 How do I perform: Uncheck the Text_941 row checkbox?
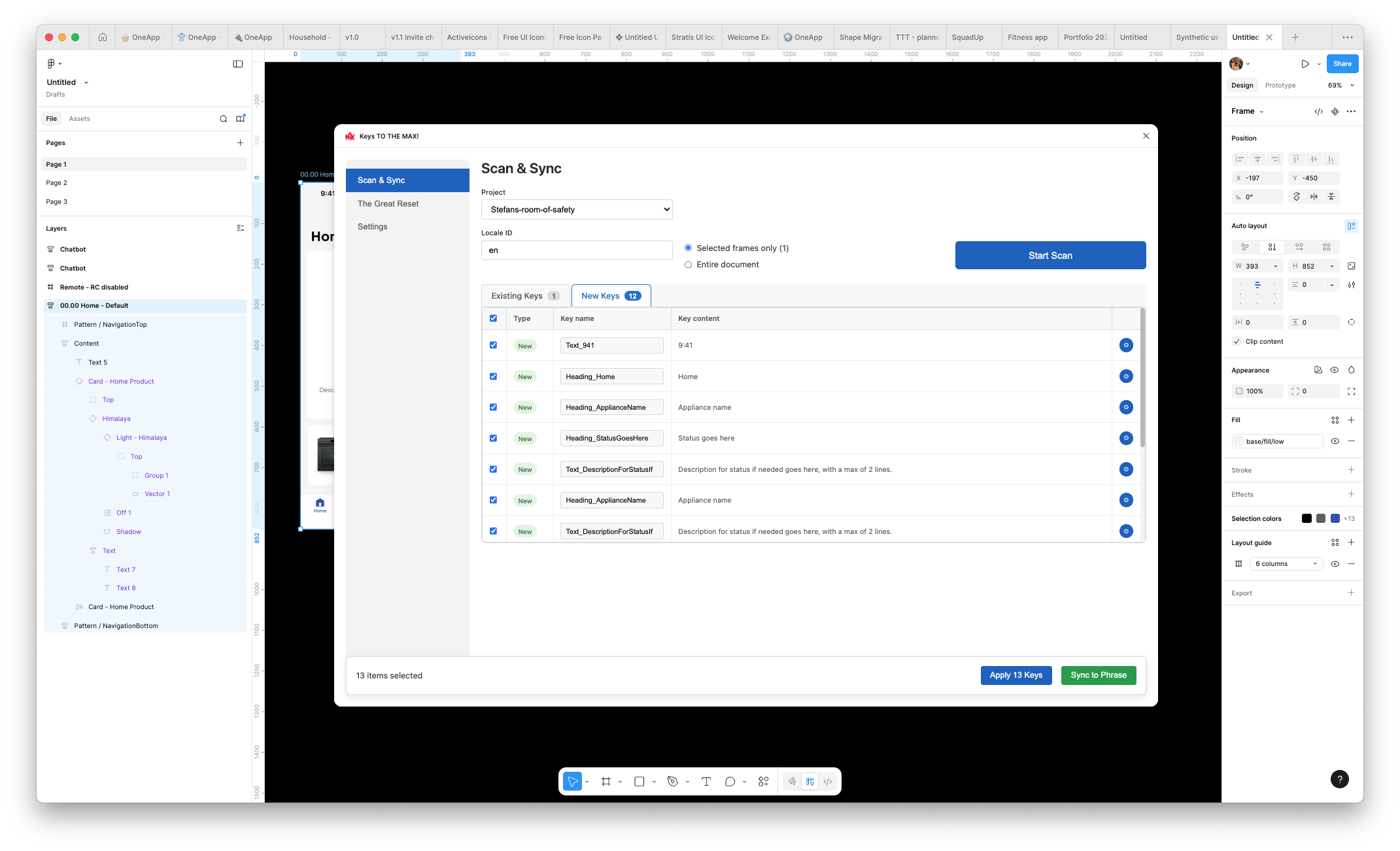coord(494,345)
